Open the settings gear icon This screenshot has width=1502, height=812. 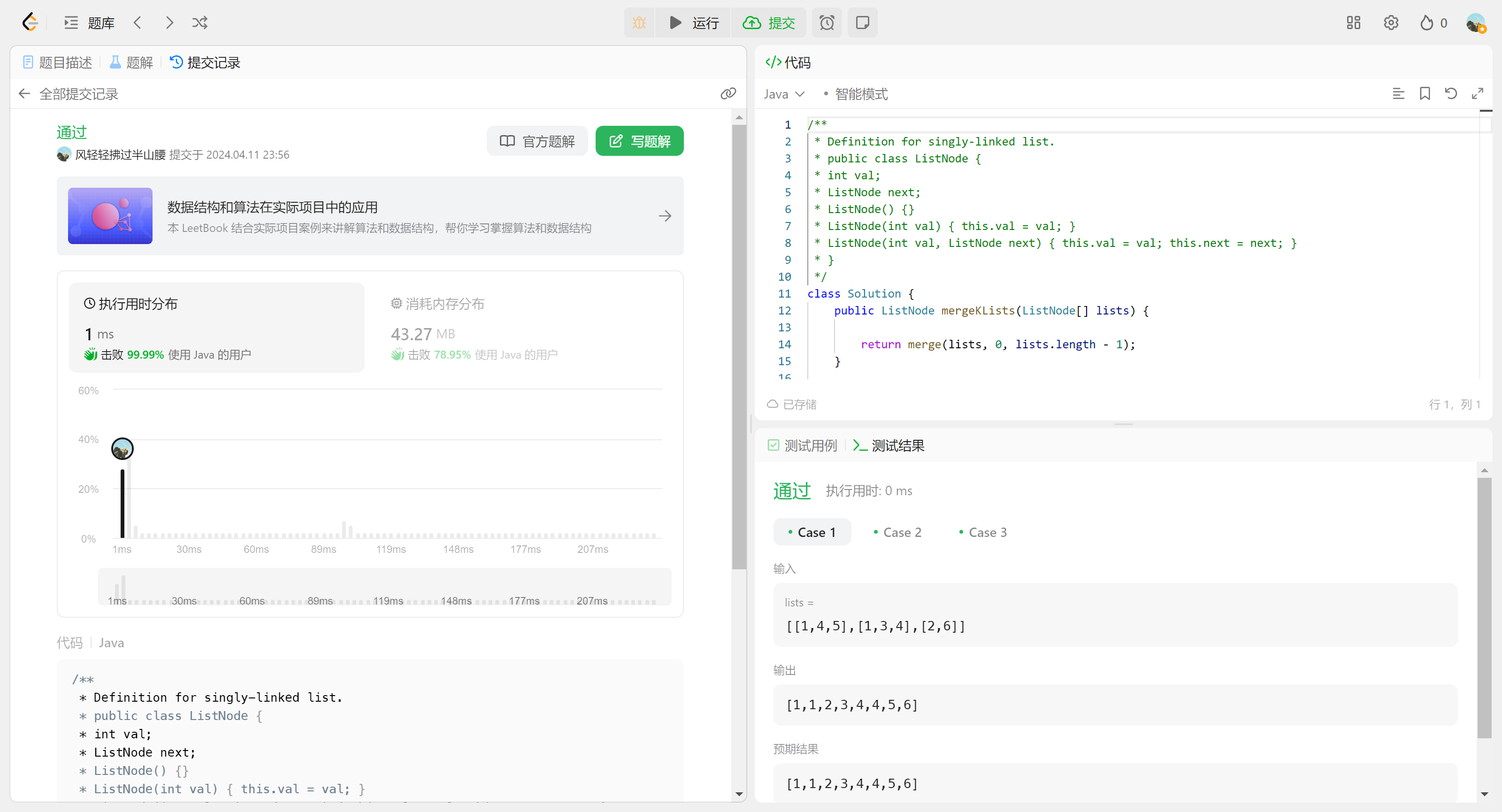pyautogui.click(x=1391, y=23)
